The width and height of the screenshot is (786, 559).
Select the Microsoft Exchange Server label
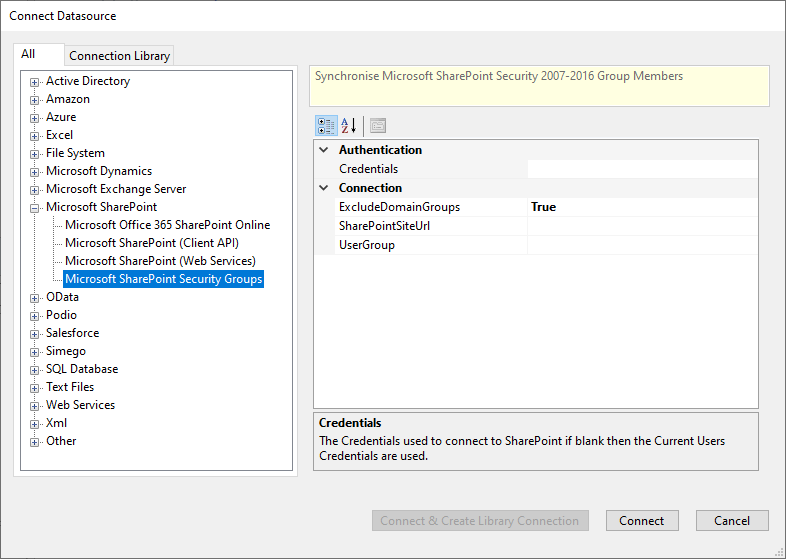tap(116, 189)
